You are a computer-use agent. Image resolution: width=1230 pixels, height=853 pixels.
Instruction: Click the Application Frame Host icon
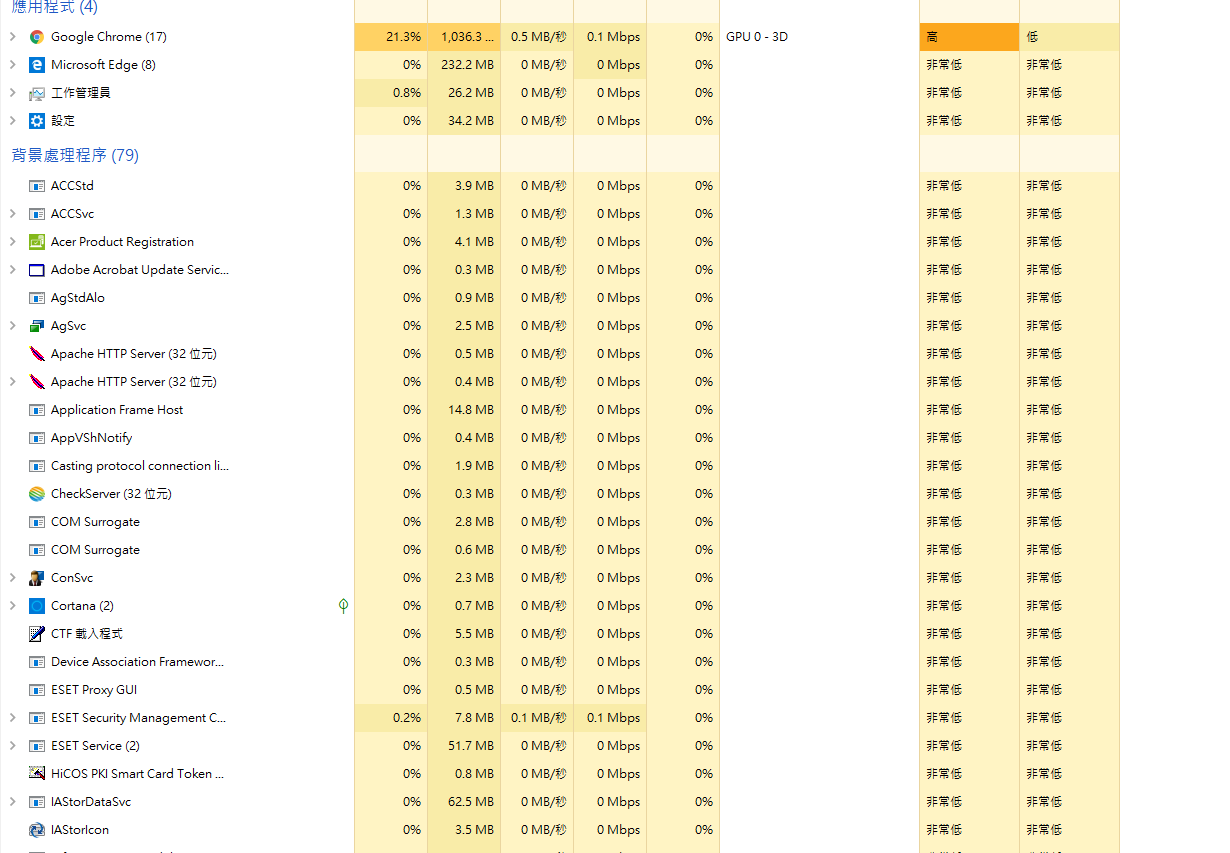point(37,410)
